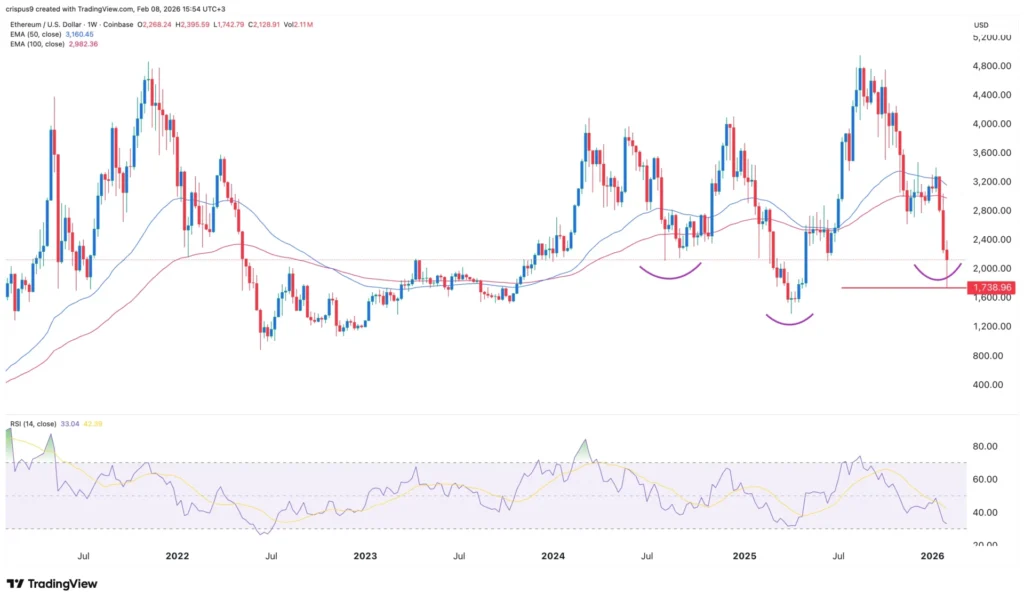This screenshot has width=1024, height=601.
Task: Click the USD label on the price axis
Action: pos(982,25)
